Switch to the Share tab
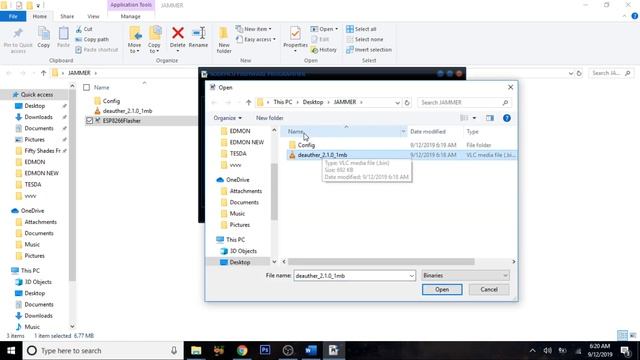Viewport: 640px width, 360px height. point(67,16)
